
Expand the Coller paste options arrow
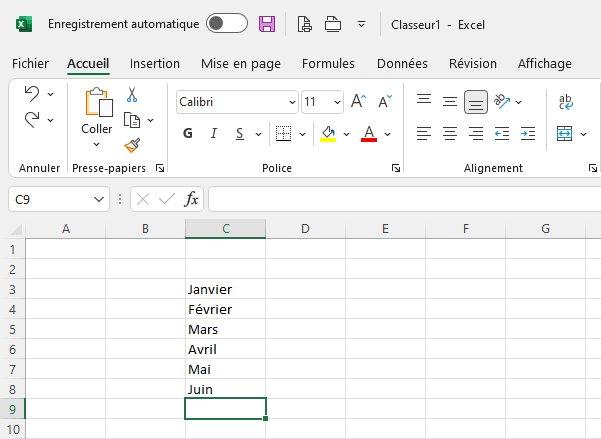[97, 145]
